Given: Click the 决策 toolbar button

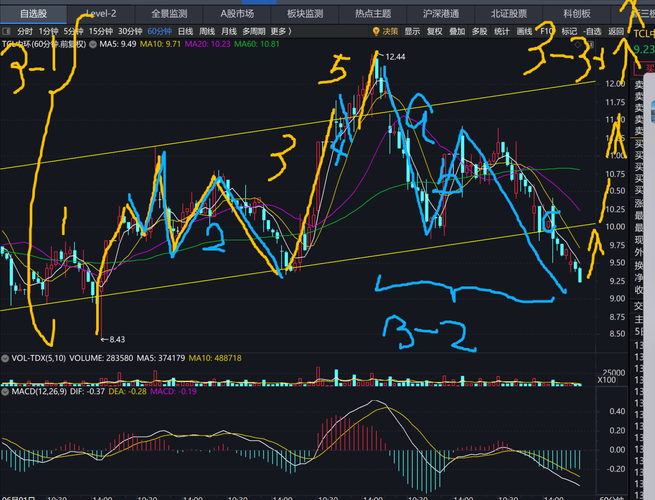Looking at the screenshot, I should pyautogui.click(x=390, y=31).
